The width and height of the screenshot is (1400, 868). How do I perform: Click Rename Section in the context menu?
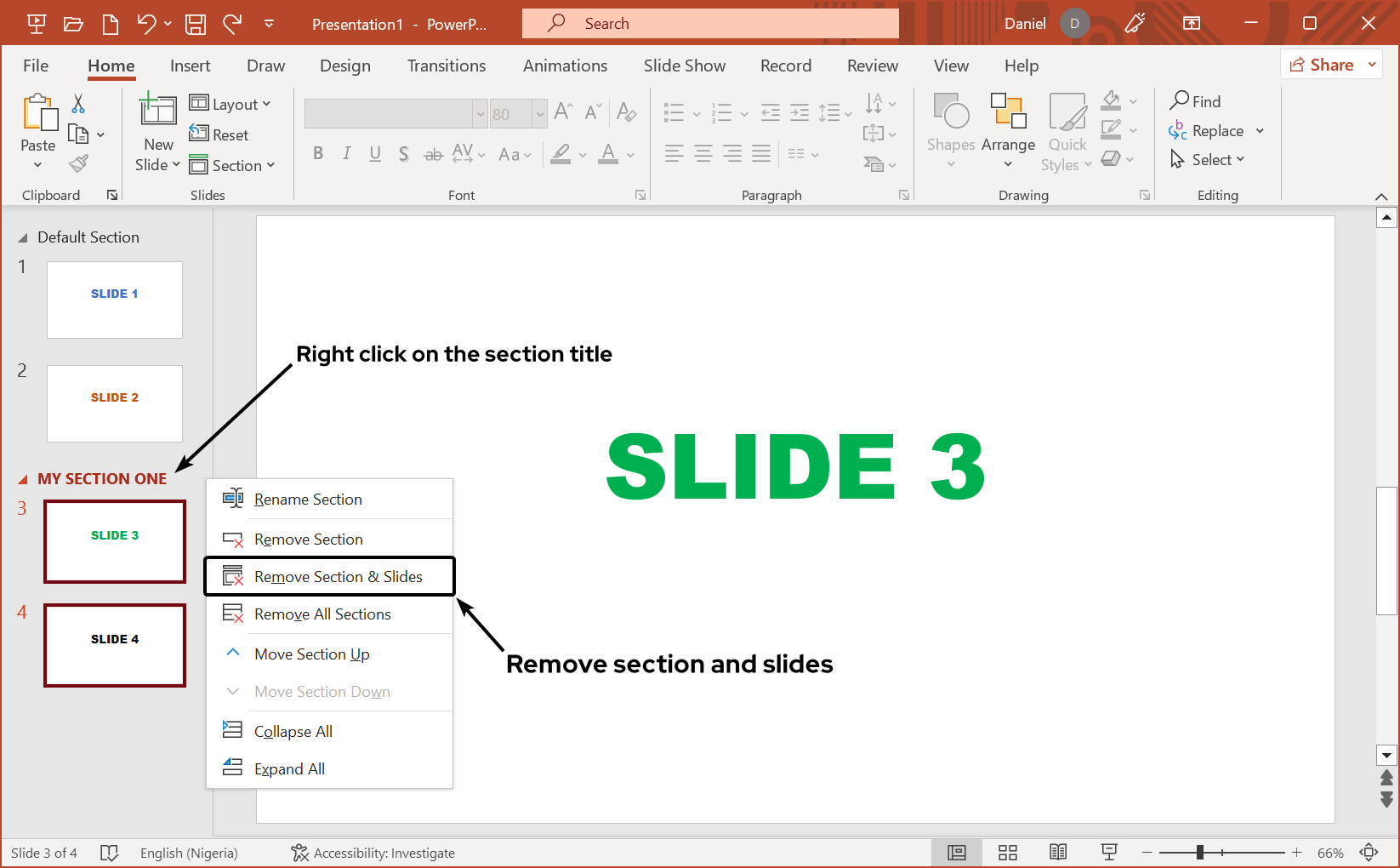[x=308, y=499]
